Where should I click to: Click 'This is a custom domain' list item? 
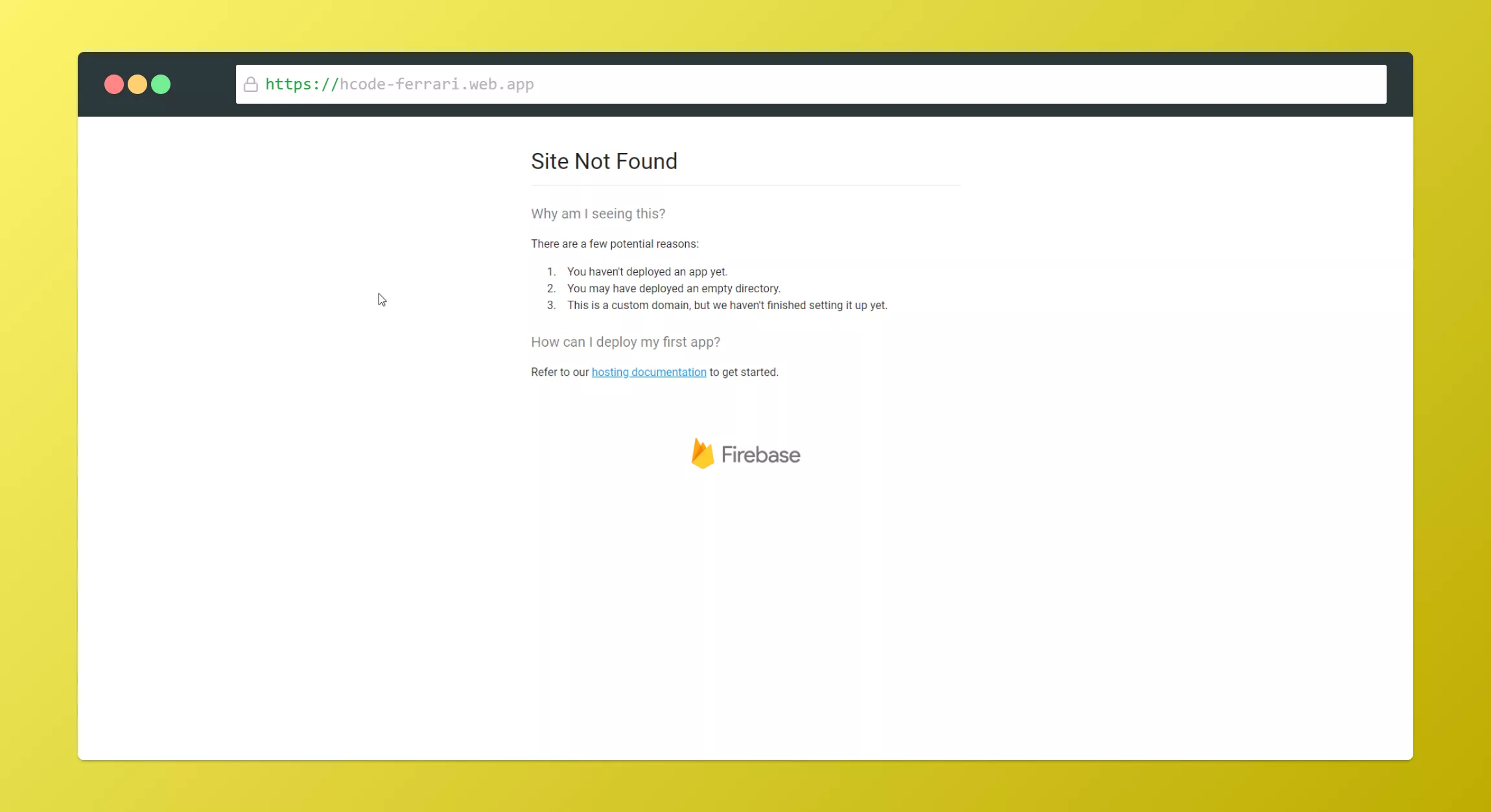click(x=727, y=305)
